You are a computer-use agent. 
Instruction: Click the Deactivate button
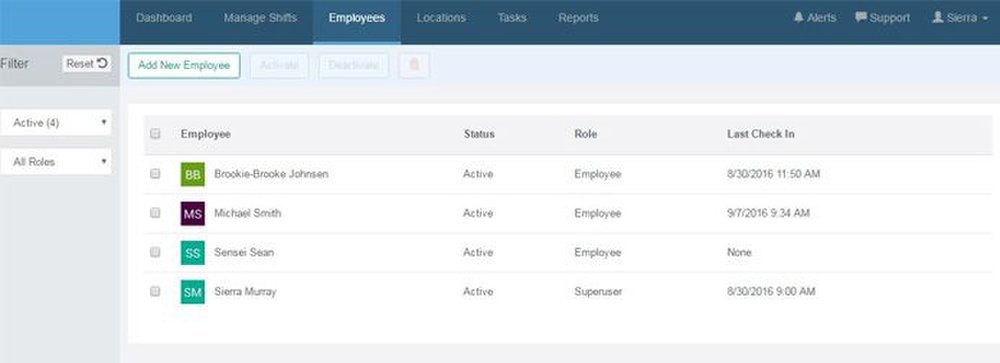353,65
